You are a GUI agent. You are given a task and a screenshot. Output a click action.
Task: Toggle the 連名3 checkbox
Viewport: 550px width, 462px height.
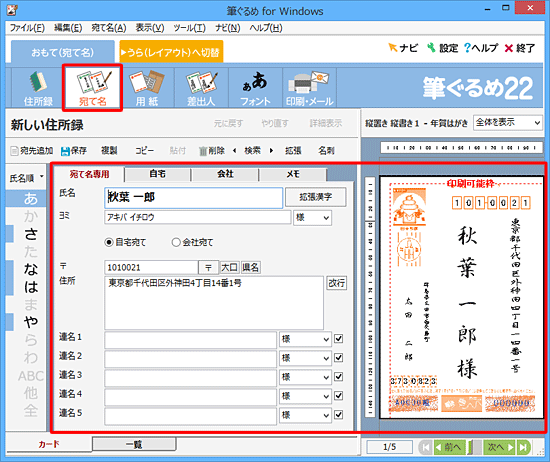[338, 377]
